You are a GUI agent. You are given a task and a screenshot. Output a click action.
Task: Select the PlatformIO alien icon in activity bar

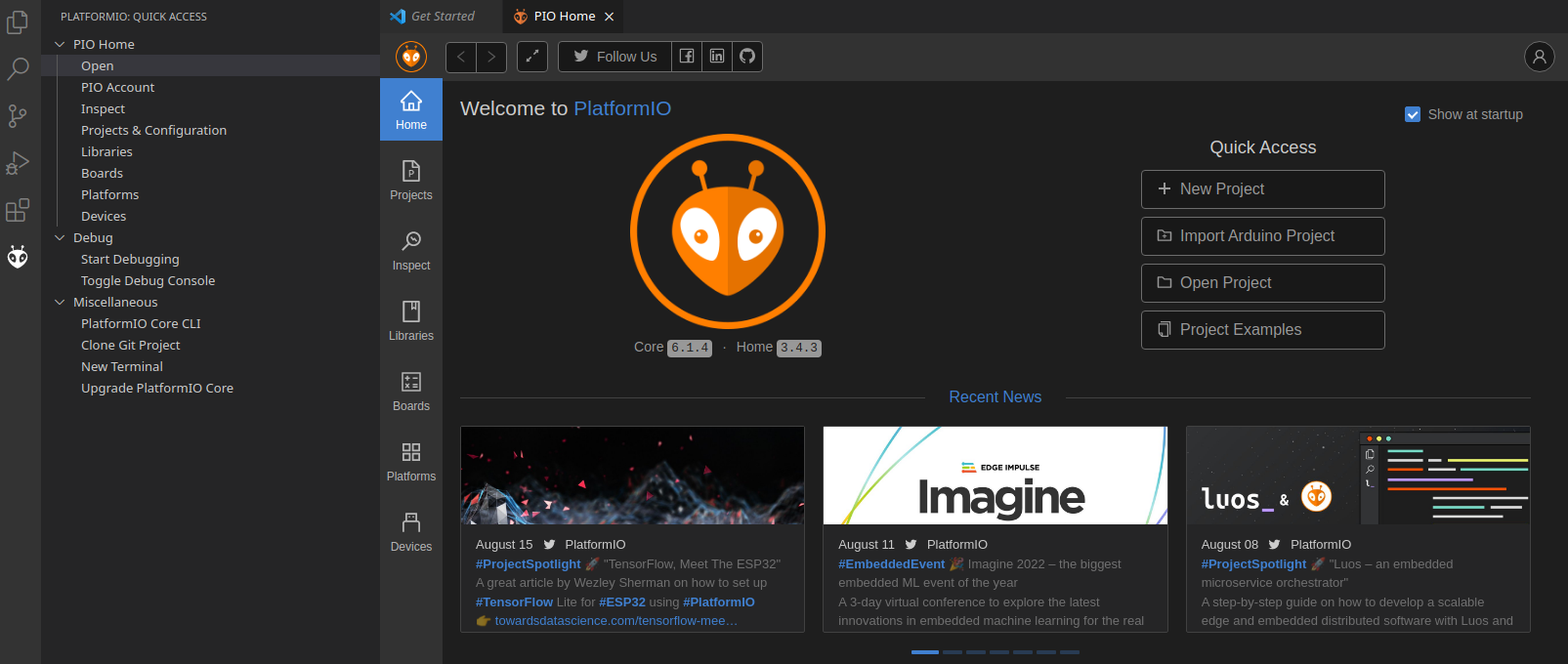point(18,257)
